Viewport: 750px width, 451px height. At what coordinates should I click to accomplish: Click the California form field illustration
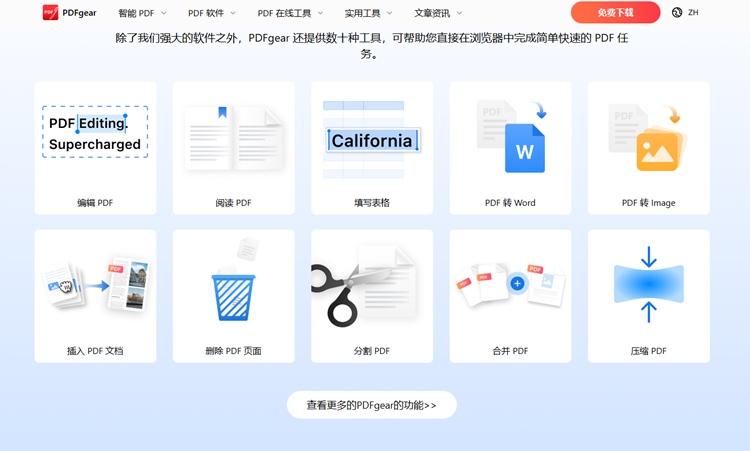coord(372,140)
